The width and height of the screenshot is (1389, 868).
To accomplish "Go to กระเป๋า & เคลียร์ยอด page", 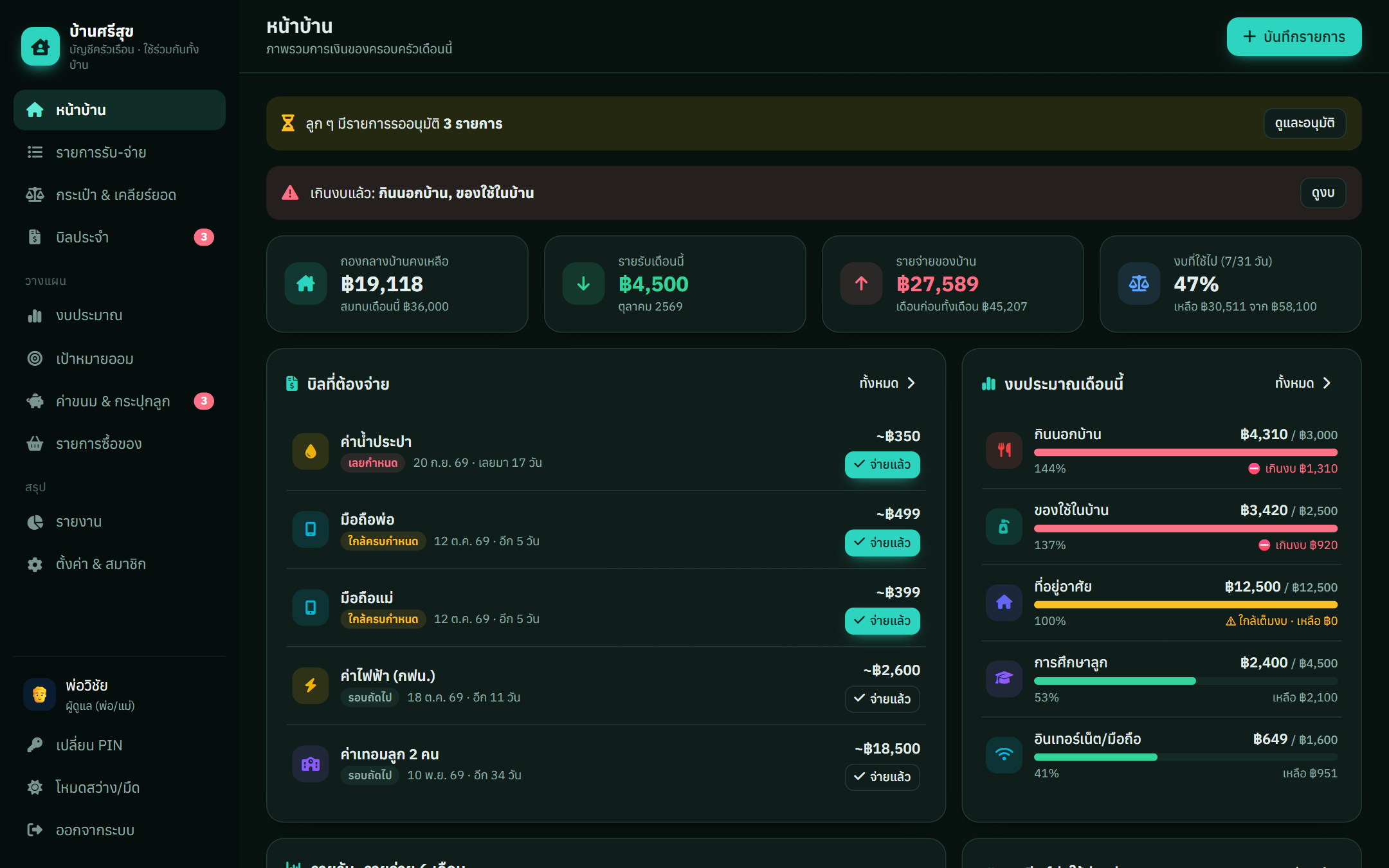I will tap(120, 195).
